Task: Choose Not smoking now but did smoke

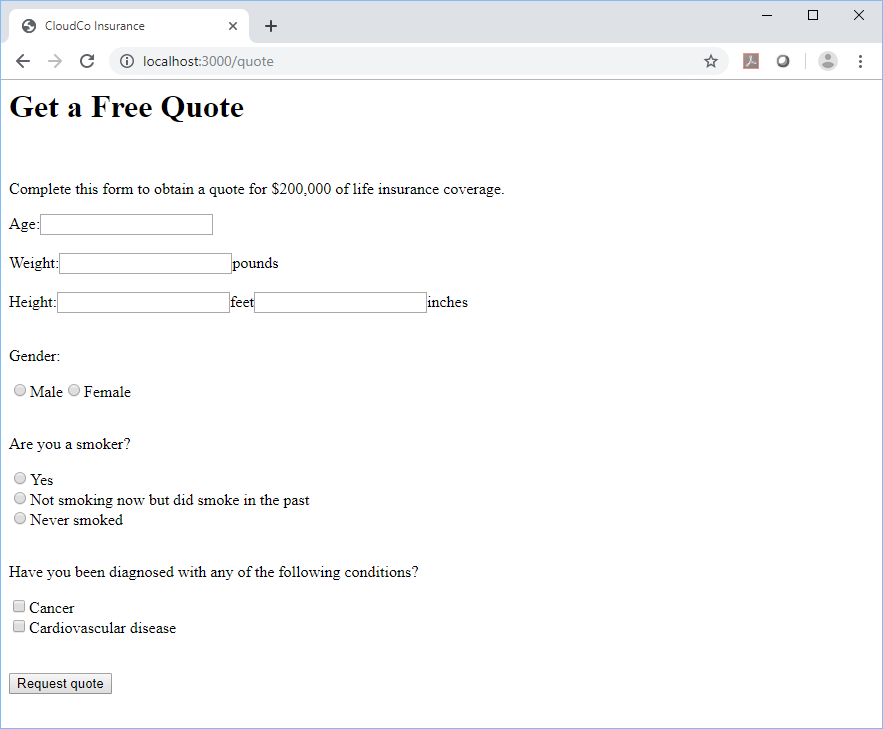Action: (x=20, y=498)
